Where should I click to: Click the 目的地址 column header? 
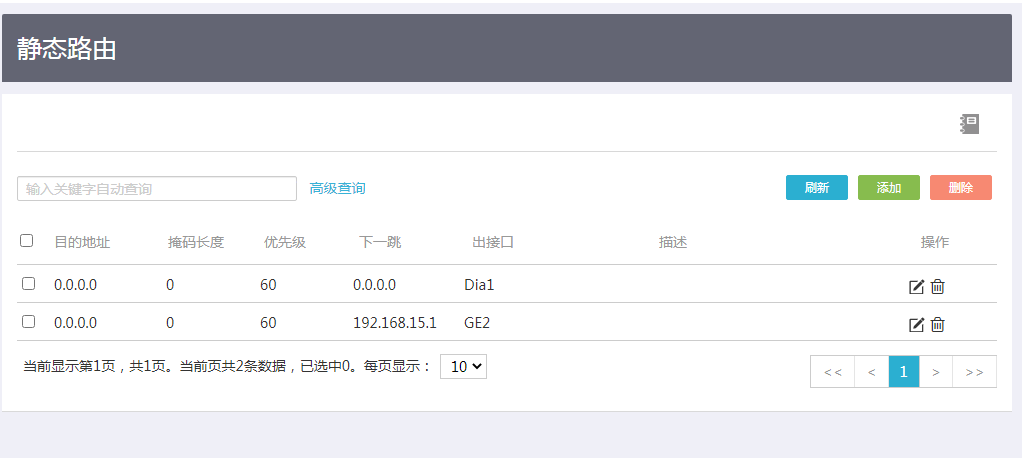pyautogui.click(x=82, y=242)
